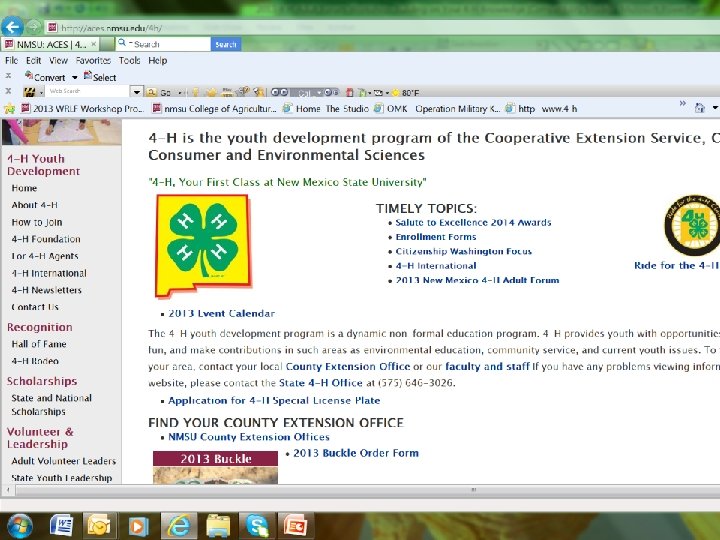Click the 80°F weather sun icon
720x540 pixels.
point(395,93)
